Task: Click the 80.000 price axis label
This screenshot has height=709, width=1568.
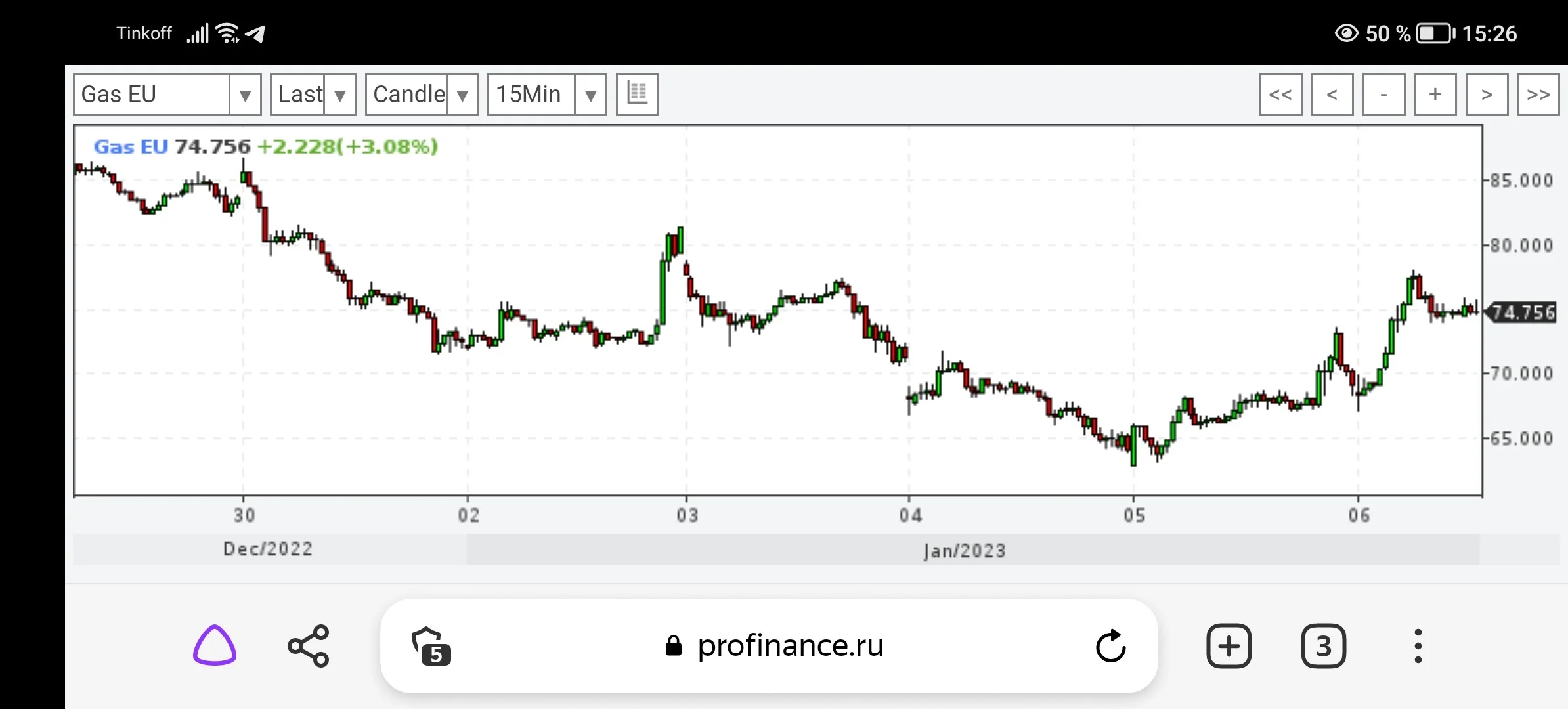Action: click(1521, 246)
